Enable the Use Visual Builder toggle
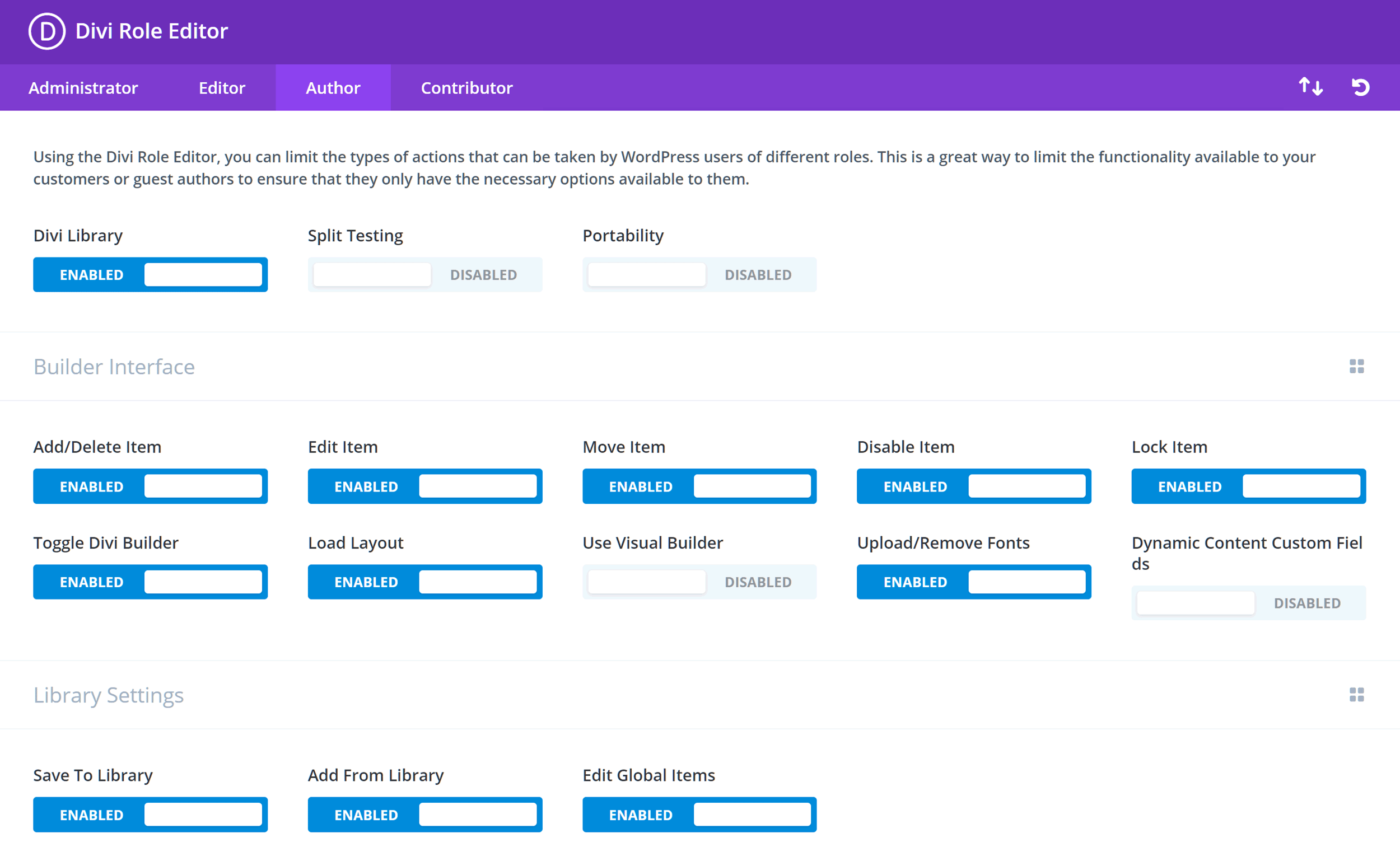 click(699, 582)
